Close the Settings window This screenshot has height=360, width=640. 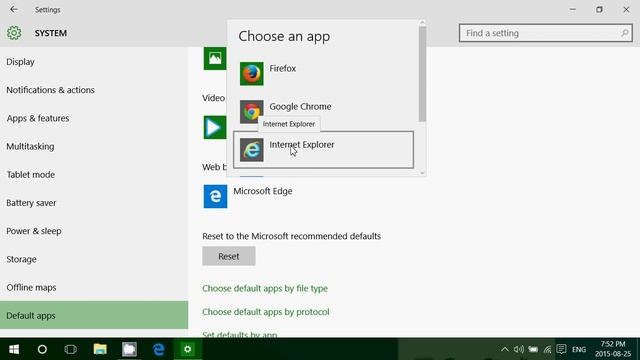click(626, 9)
